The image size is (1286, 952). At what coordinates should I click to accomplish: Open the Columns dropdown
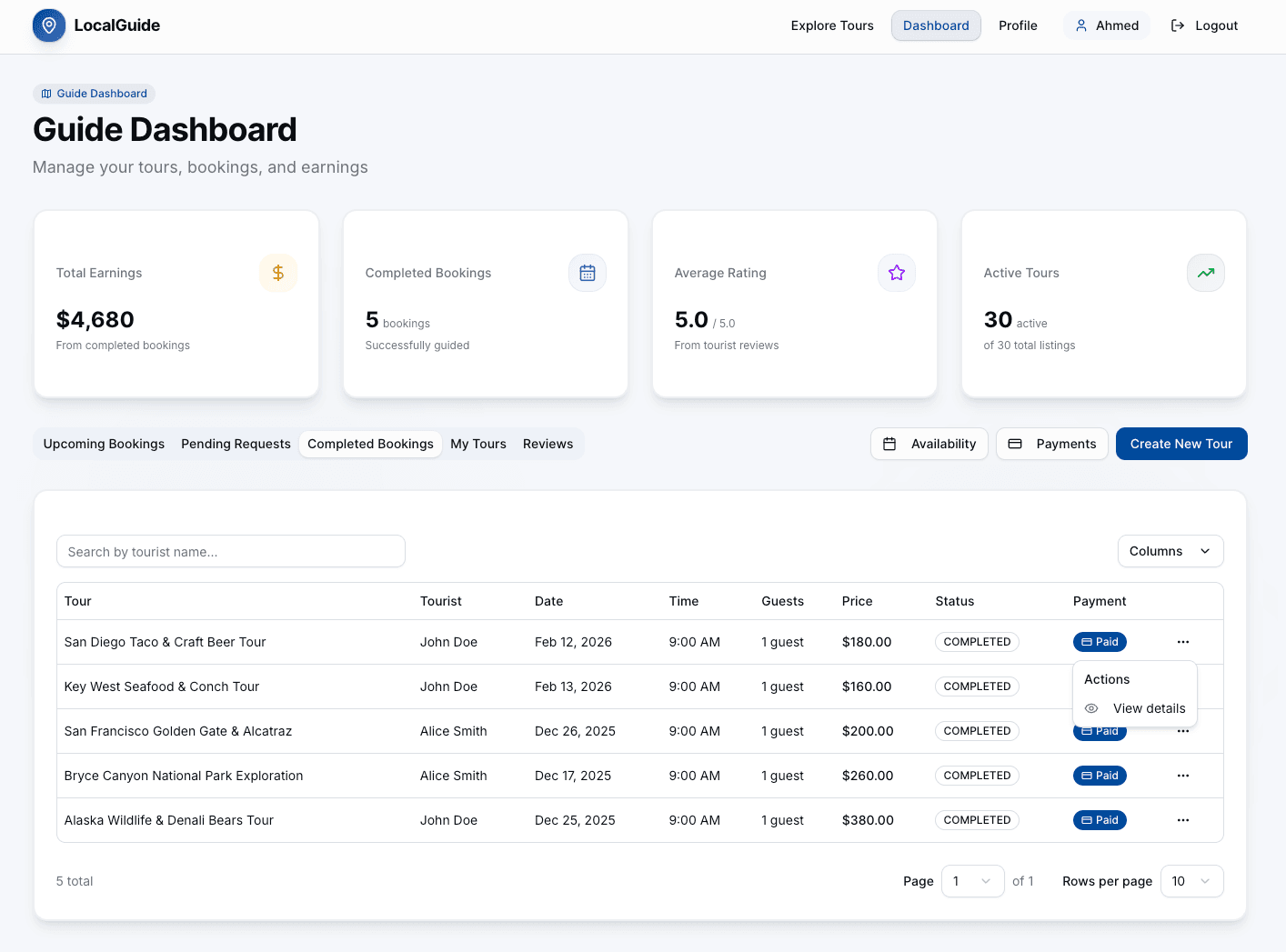1170,551
